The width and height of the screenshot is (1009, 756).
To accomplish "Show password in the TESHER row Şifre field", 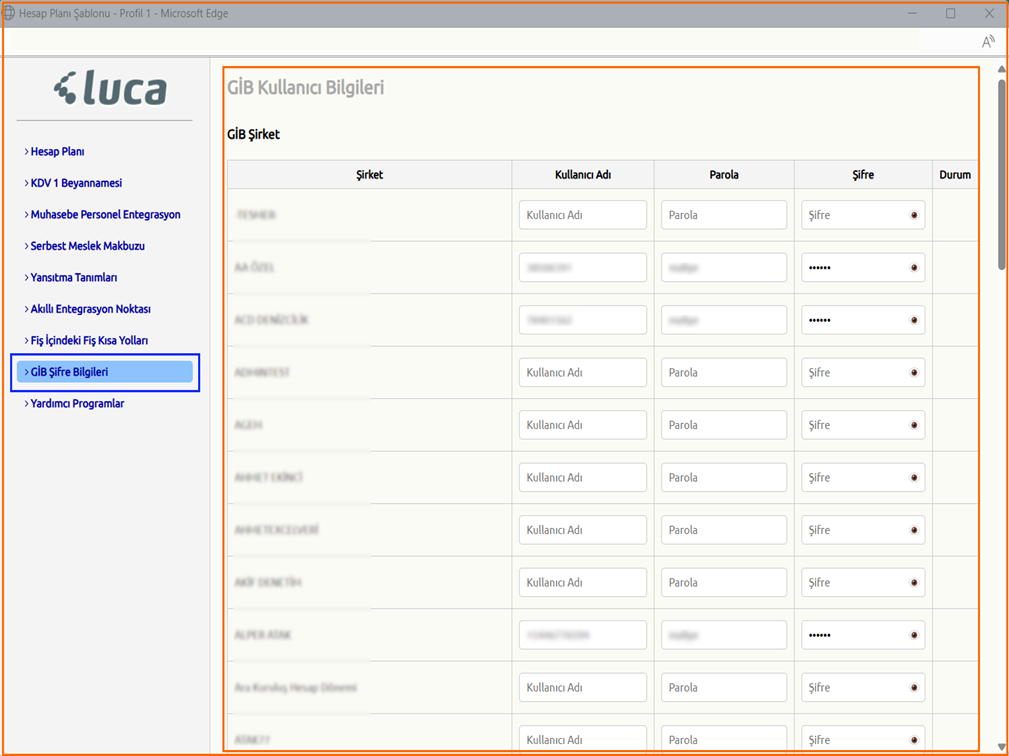I will [x=914, y=215].
